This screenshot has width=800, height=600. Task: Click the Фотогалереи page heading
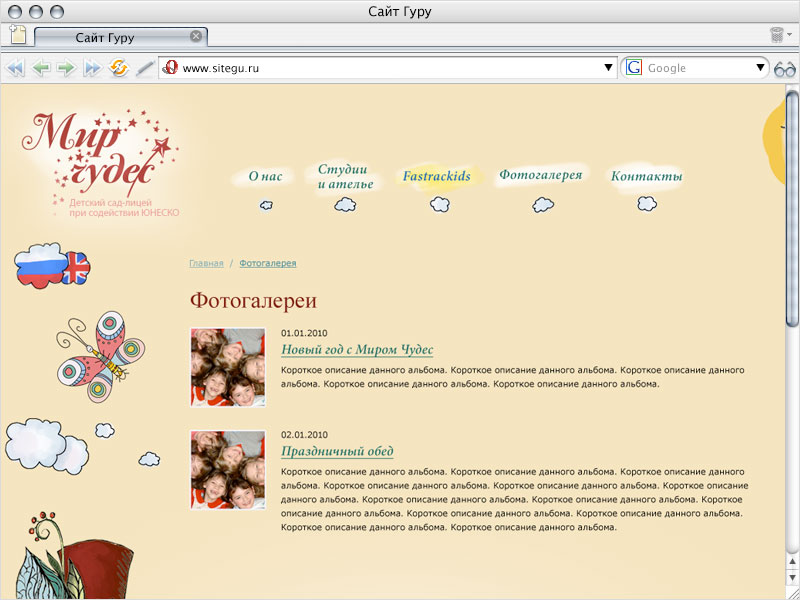[253, 301]
